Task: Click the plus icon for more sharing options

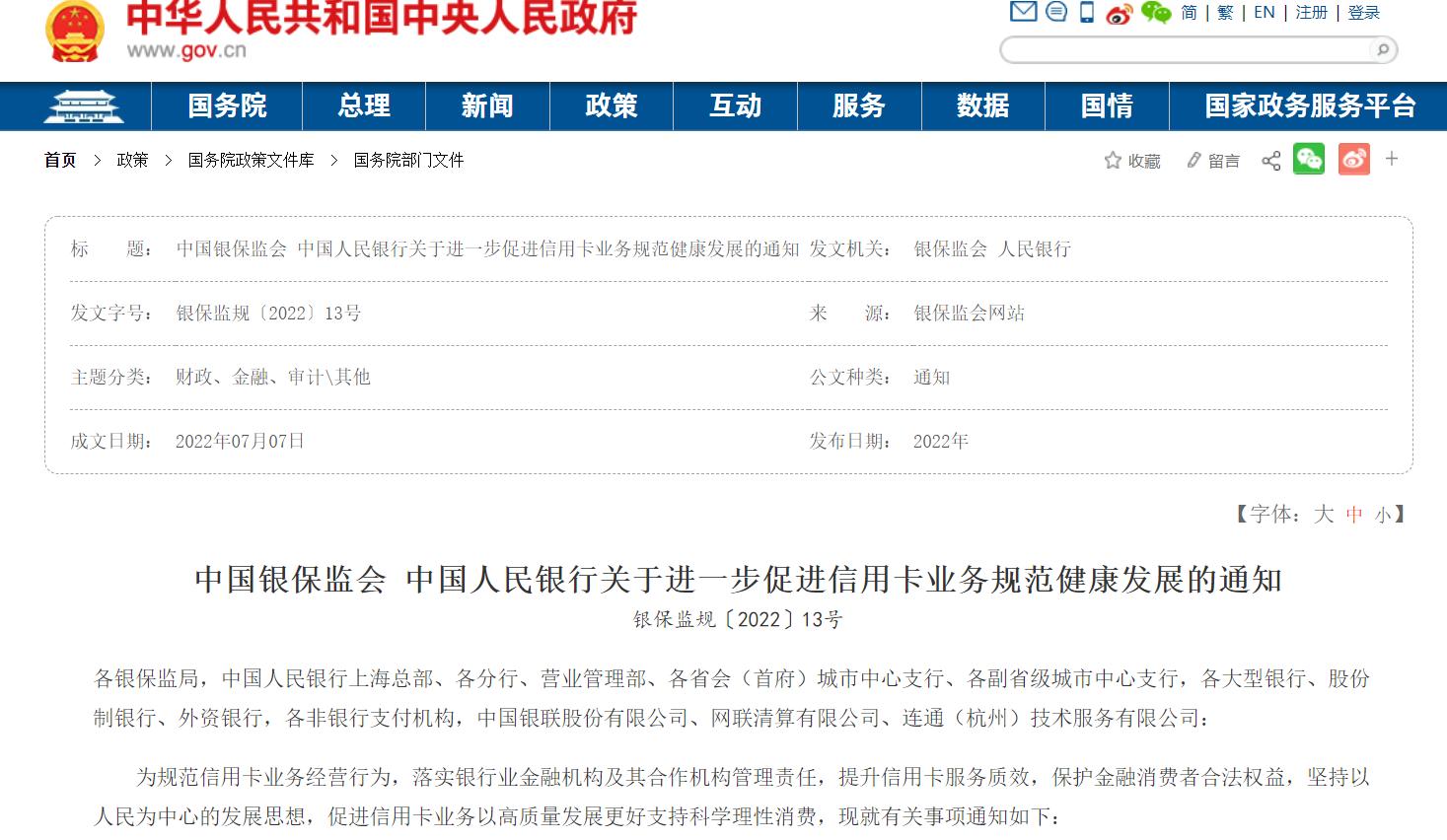Action: click(1392, 159)
